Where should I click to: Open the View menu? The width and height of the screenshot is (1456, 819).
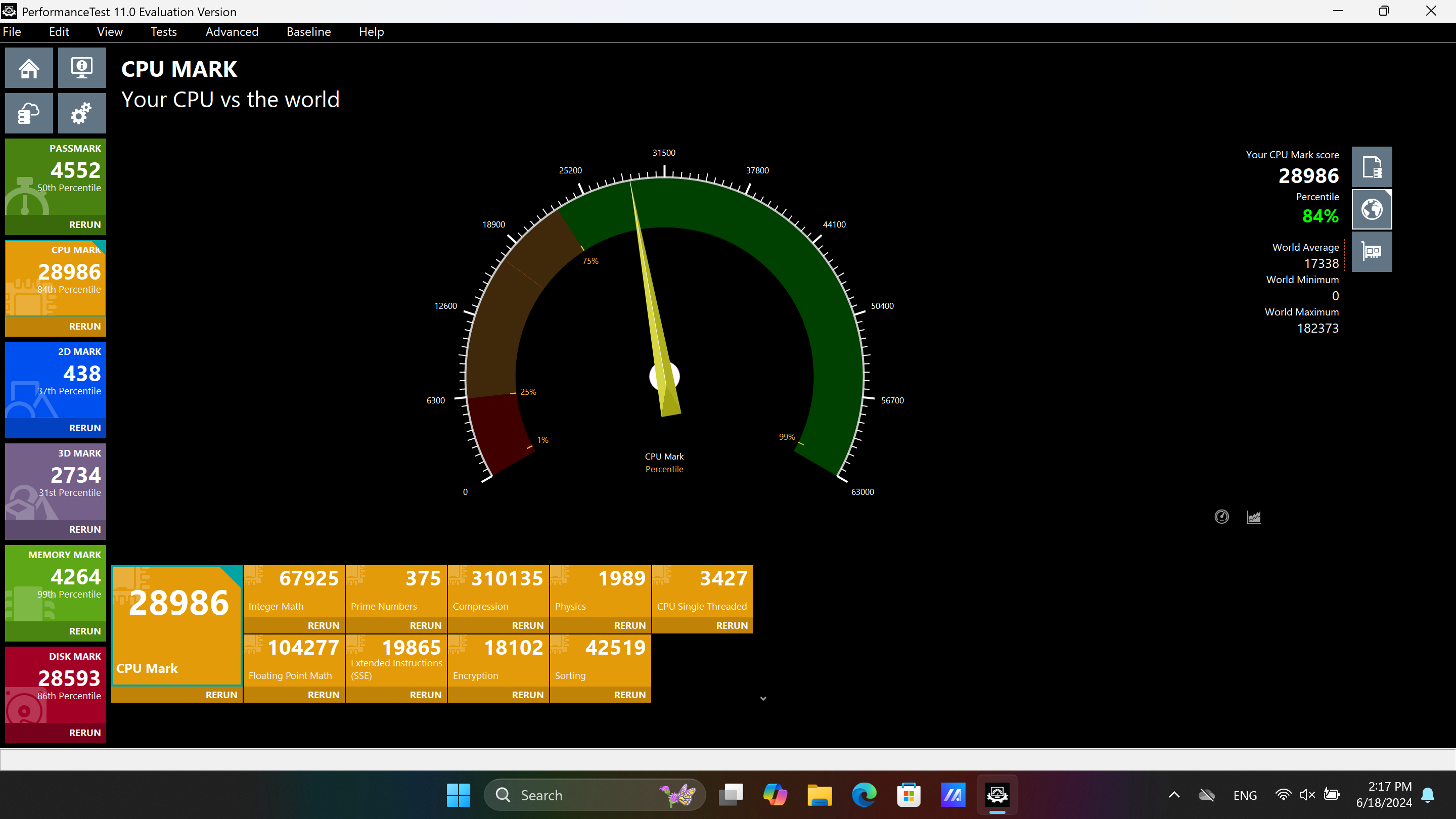(110, 32)
